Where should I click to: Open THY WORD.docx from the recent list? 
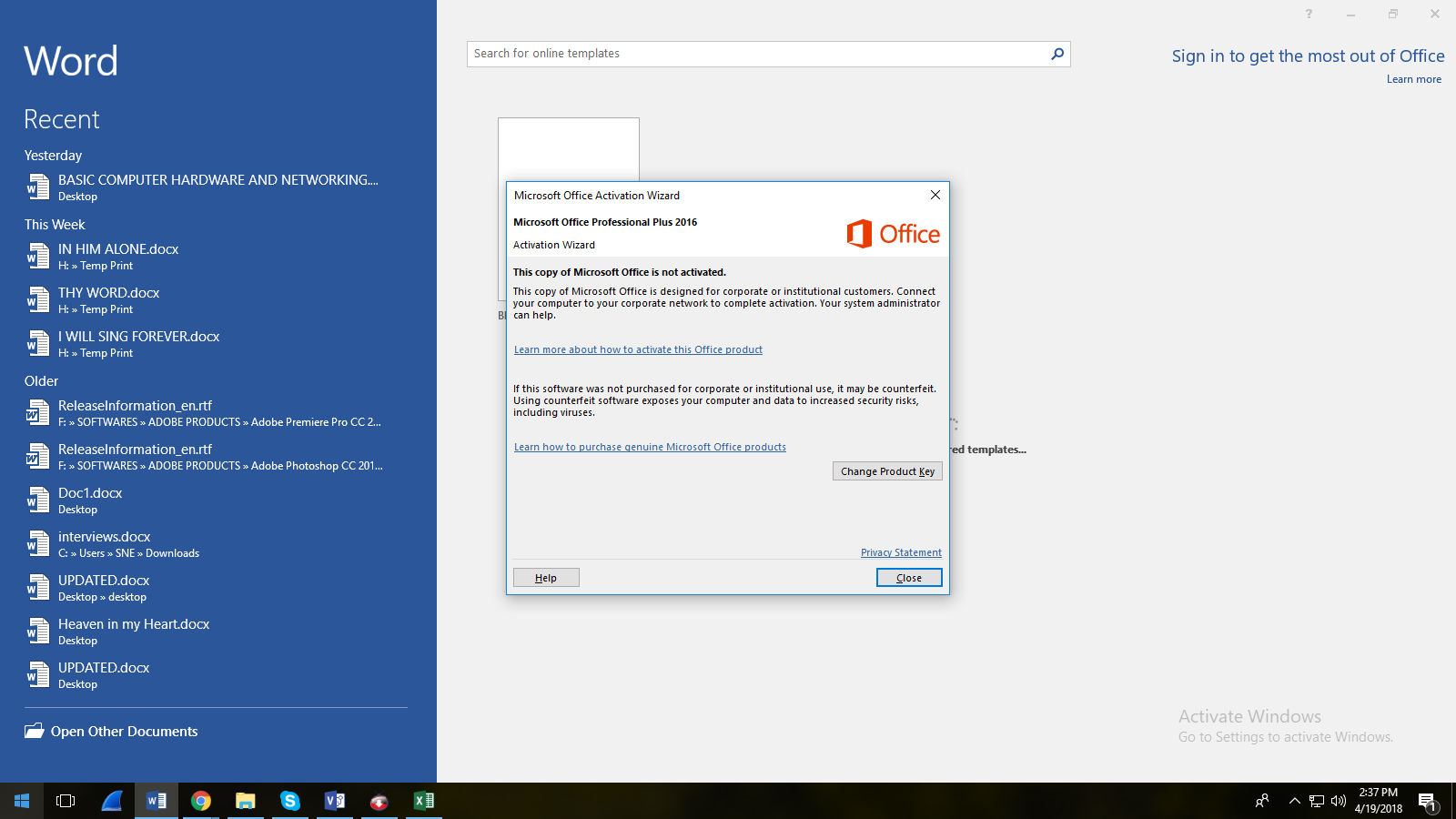[218, 300]
